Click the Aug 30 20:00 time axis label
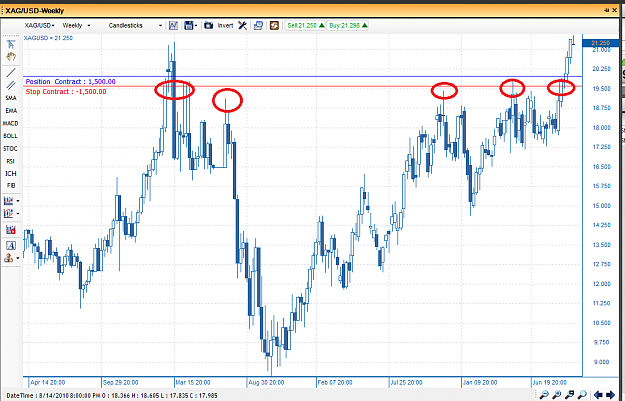625x401 pixels. point(266,383)
